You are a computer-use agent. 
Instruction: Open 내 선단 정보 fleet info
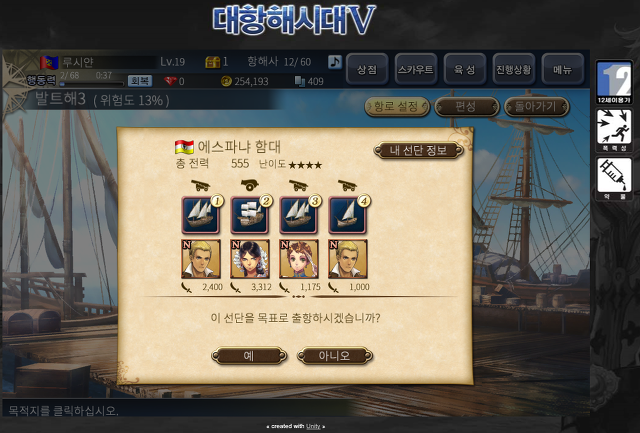click(418, 150)
